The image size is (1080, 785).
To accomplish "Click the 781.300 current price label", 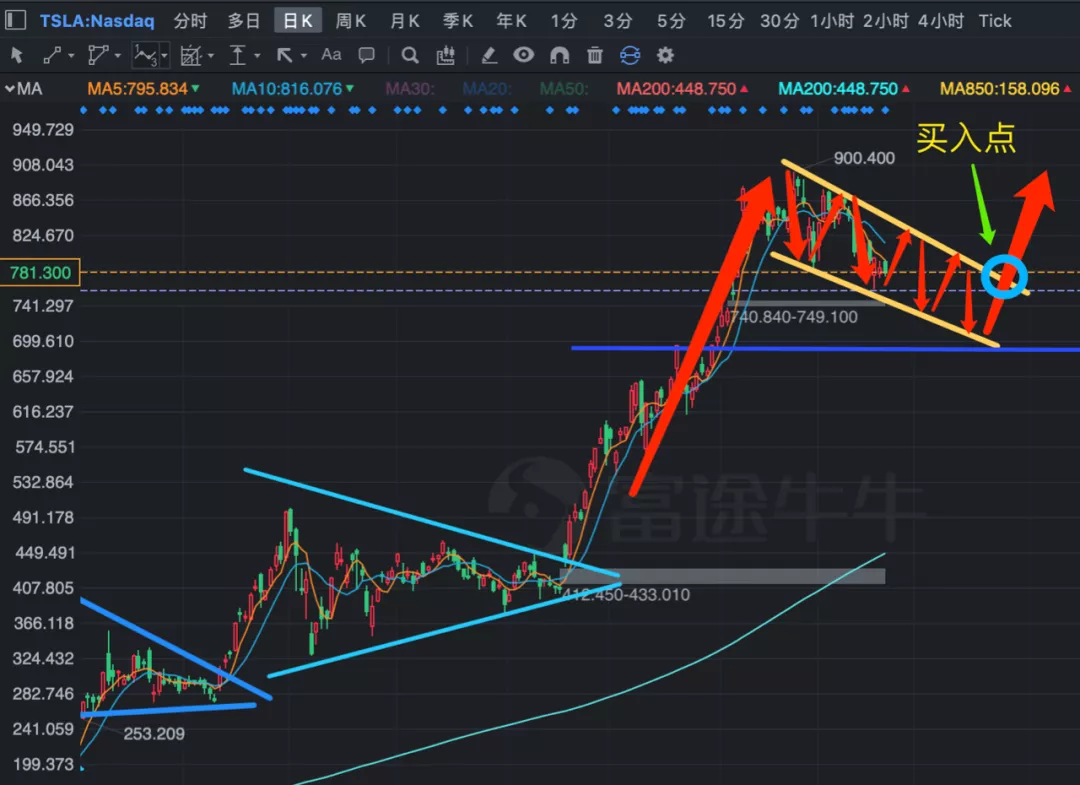I will click(41, 273).
